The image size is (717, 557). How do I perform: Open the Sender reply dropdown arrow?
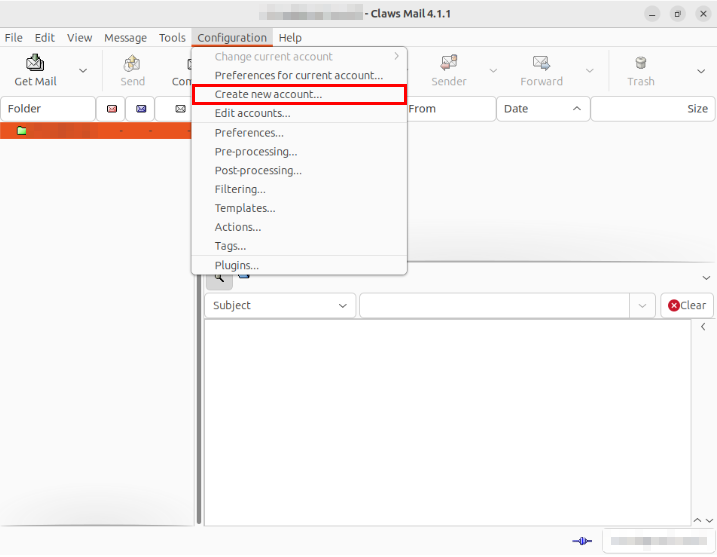493,70
